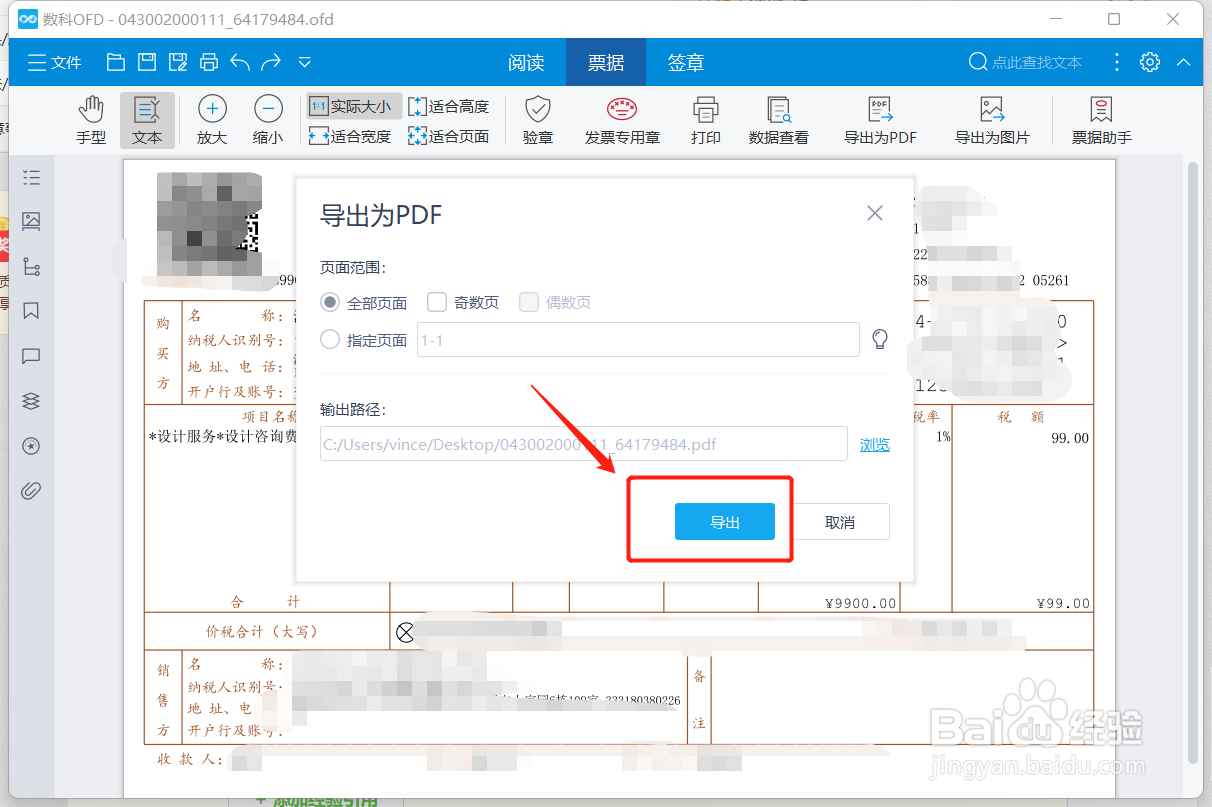Switch to the 签章 (Signature) tab

(x=686, y=61)
